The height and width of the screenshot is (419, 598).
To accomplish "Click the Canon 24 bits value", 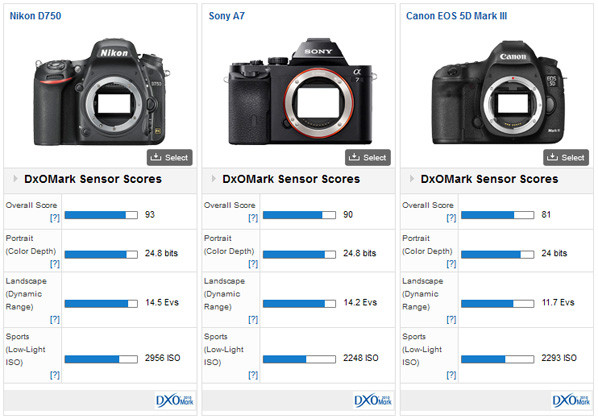I will pyautogui.click(x=554, y=253).
